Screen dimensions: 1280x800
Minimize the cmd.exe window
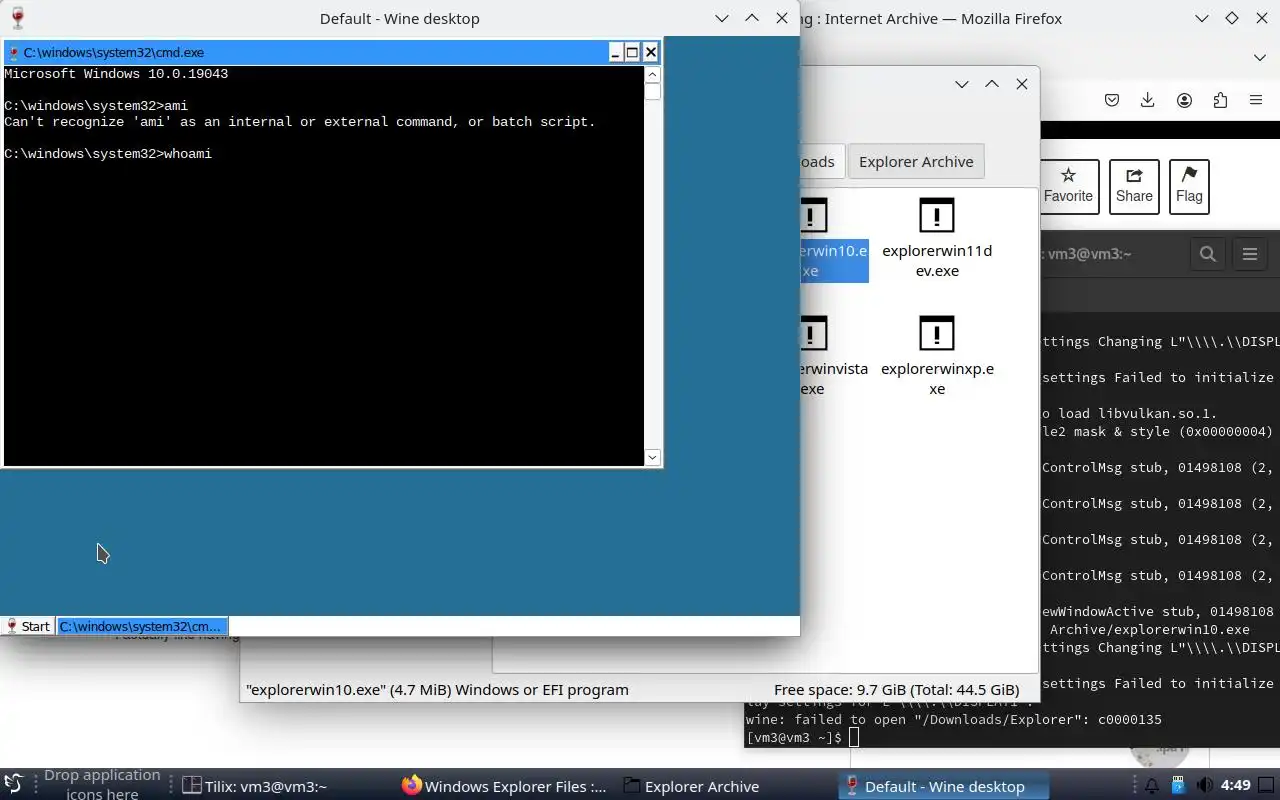[615, 52]
